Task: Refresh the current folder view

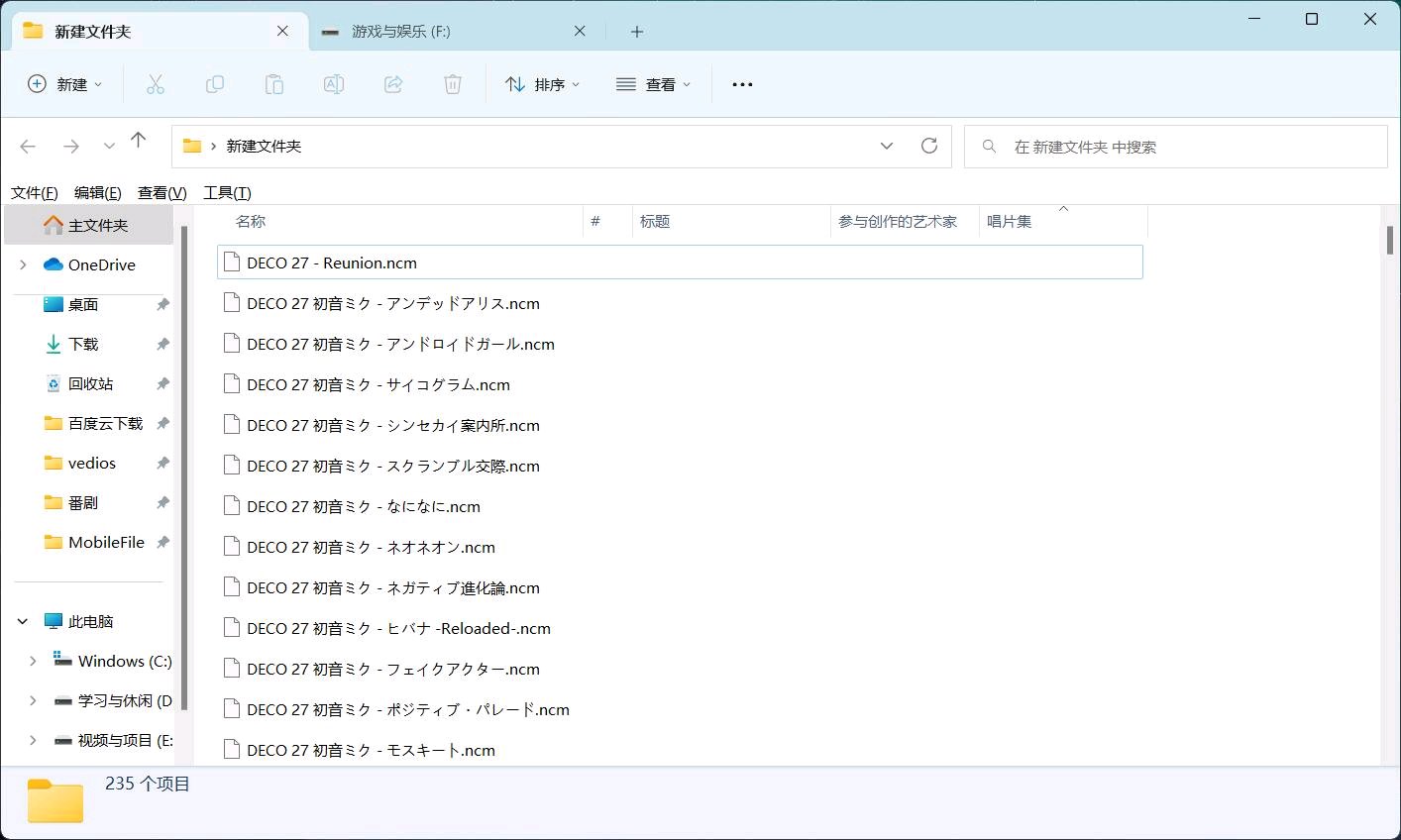Action: [929, 146]
